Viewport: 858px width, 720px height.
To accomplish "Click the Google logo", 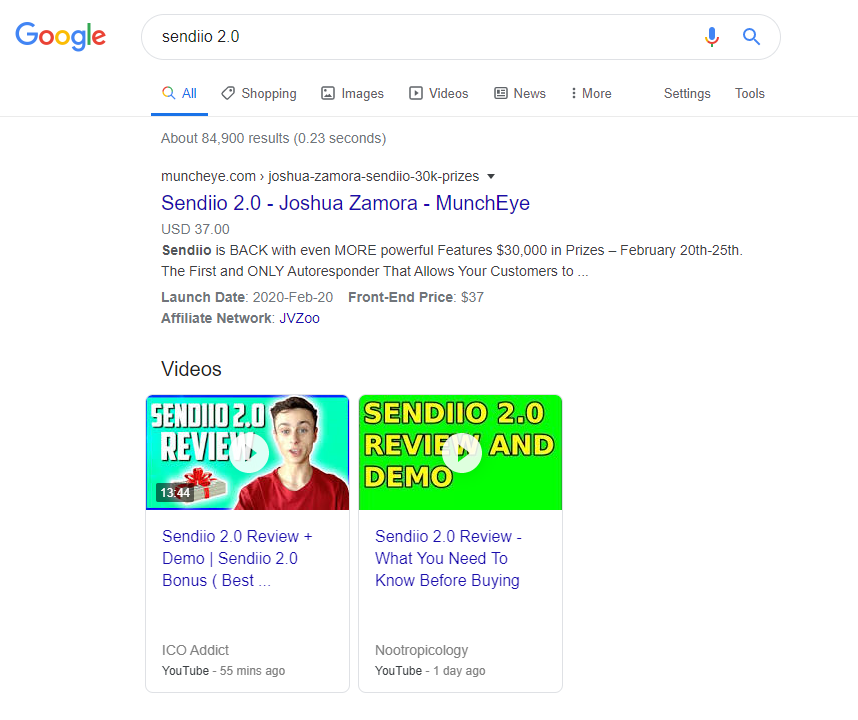I will (x=60, y=36).
